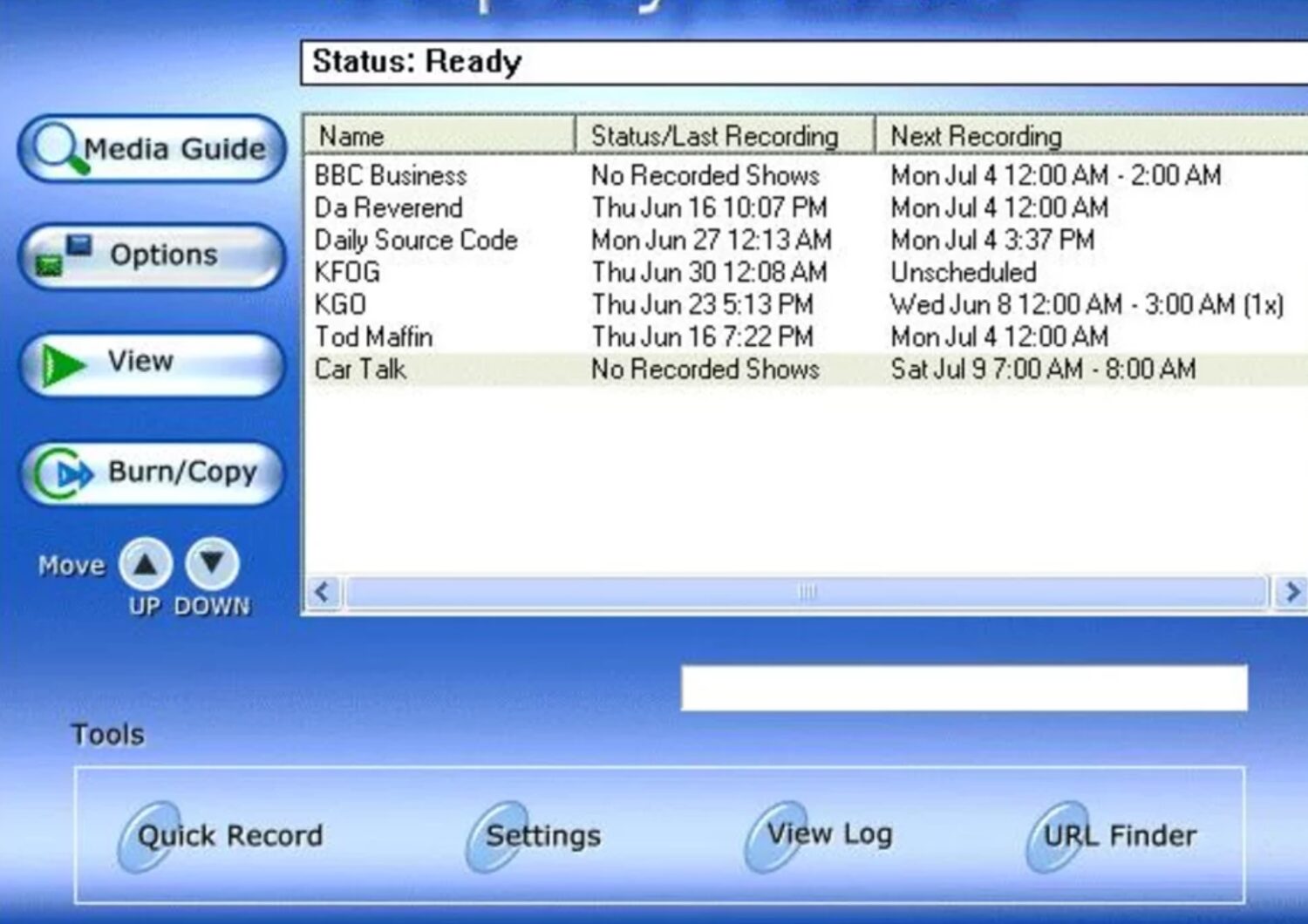
Task: Open the Burn/Copy tool
Action: click(x=152, y=473)
